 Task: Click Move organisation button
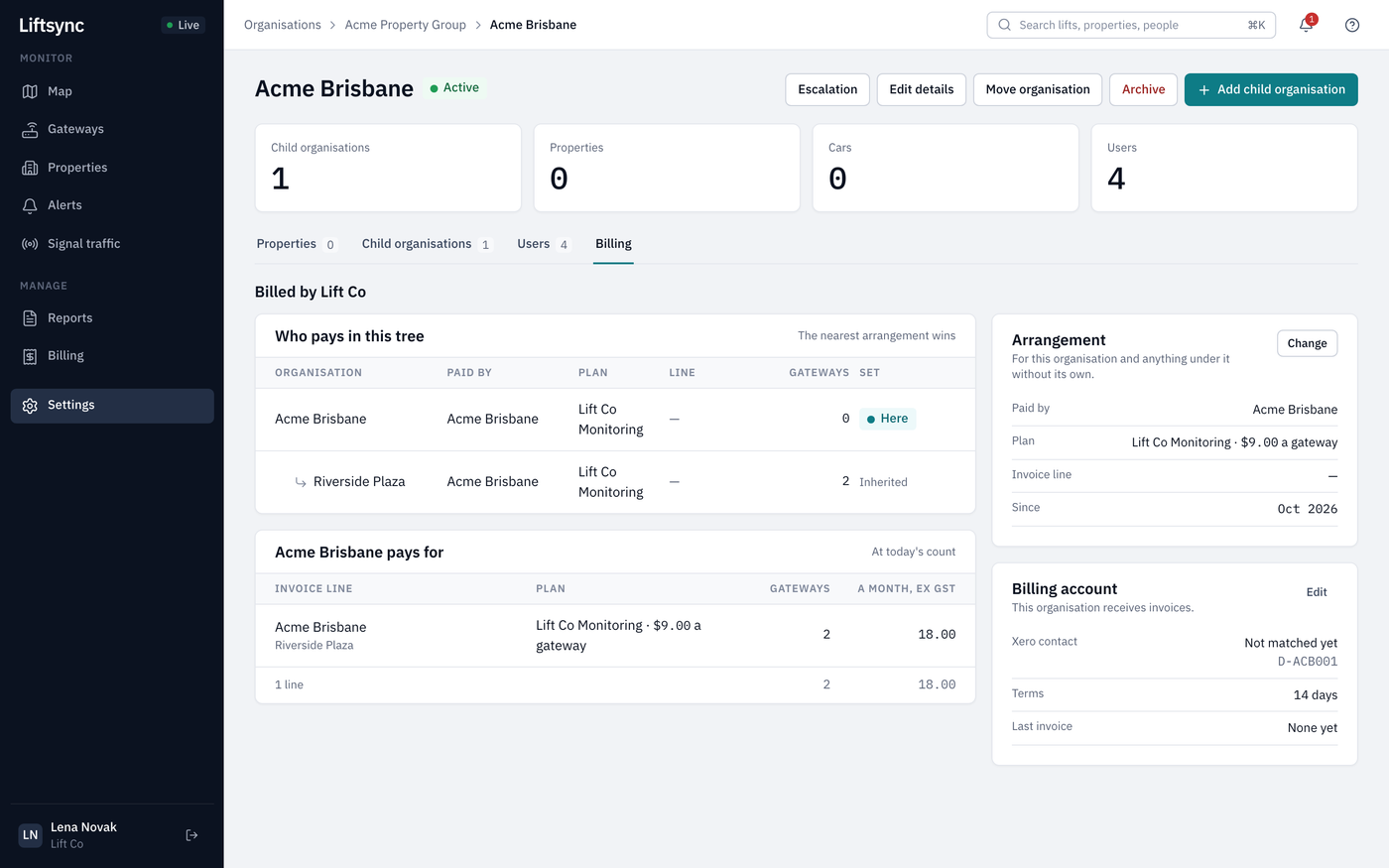point(1038,89)
